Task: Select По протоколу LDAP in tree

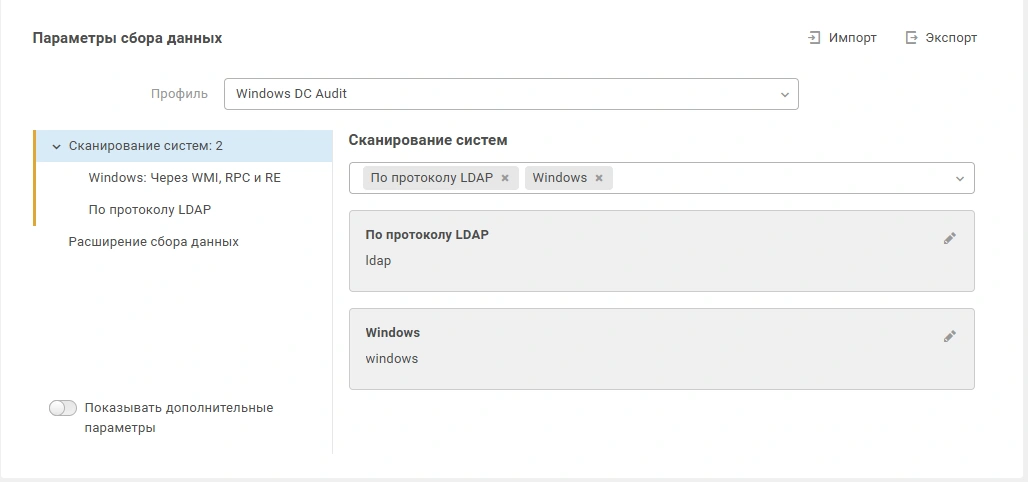Action: [x=149, y=210]
